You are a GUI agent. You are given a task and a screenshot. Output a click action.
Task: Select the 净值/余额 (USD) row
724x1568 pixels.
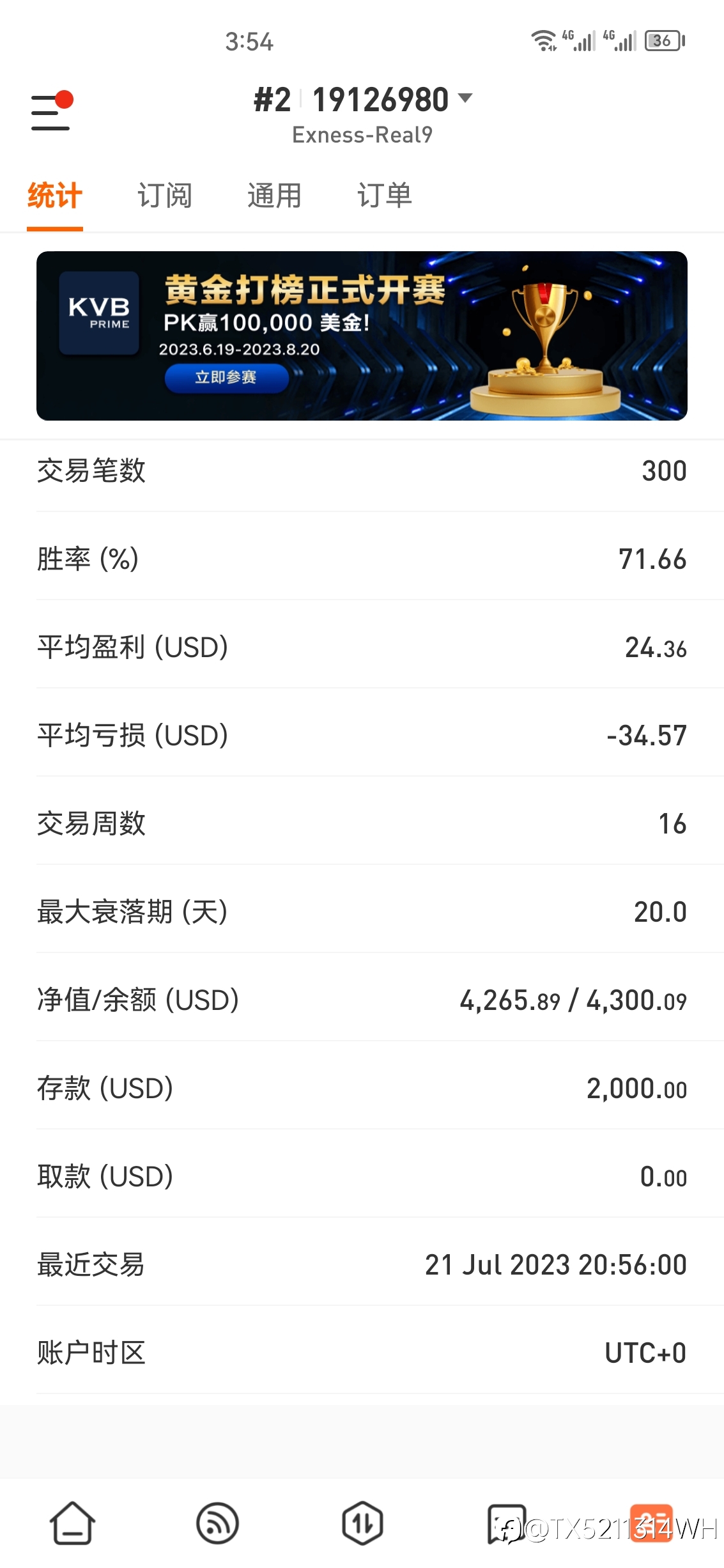[x=362, y=1000]
